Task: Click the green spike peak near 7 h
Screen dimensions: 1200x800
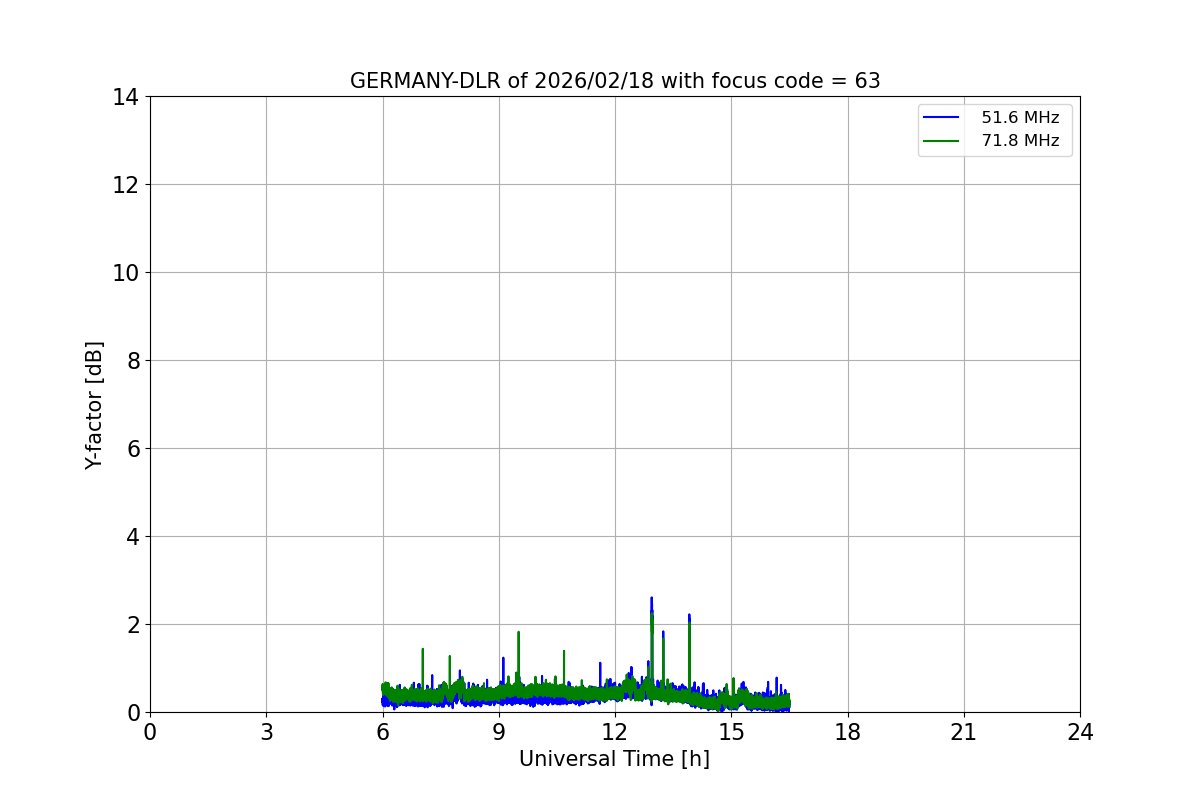Action: 422,650
